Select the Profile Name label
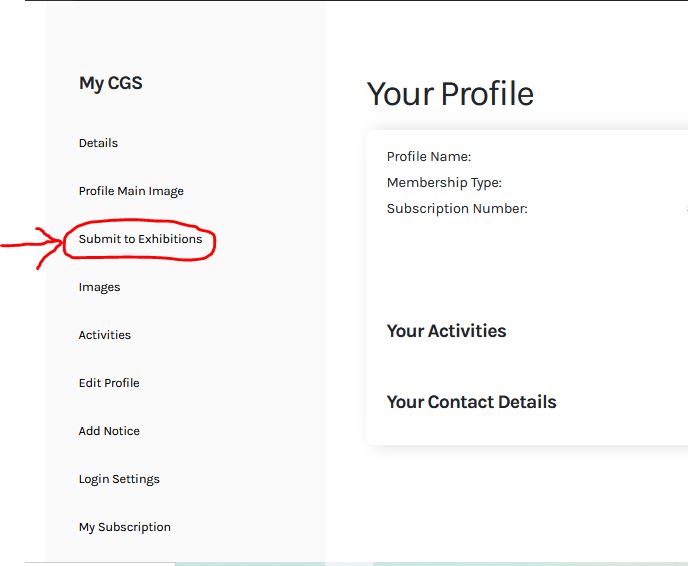Image resolution: width=688 pixels, height=566 pixels. 428,157
